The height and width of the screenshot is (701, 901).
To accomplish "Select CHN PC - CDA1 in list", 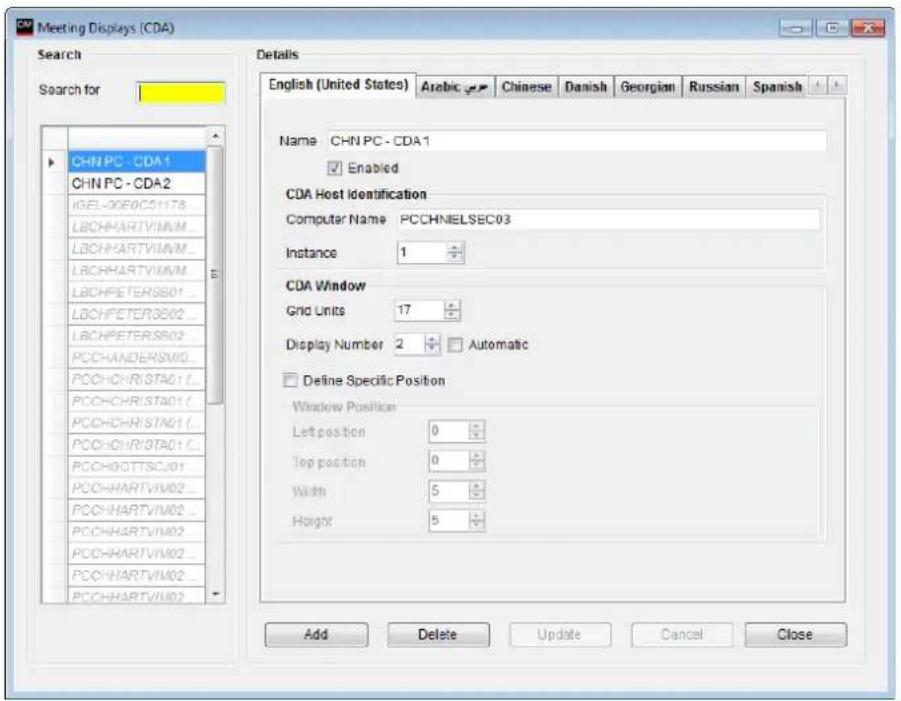I will [x=136, y=161].
